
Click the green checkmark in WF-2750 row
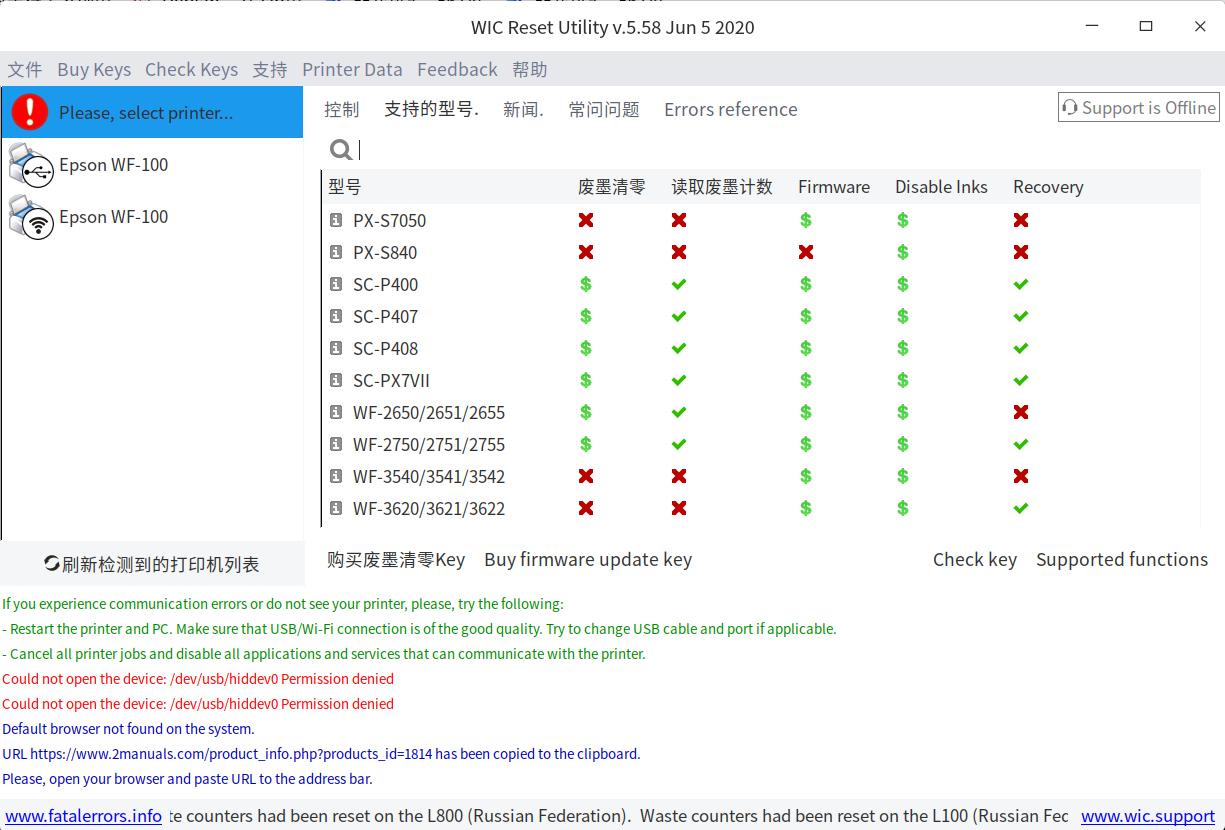[679, 444]
